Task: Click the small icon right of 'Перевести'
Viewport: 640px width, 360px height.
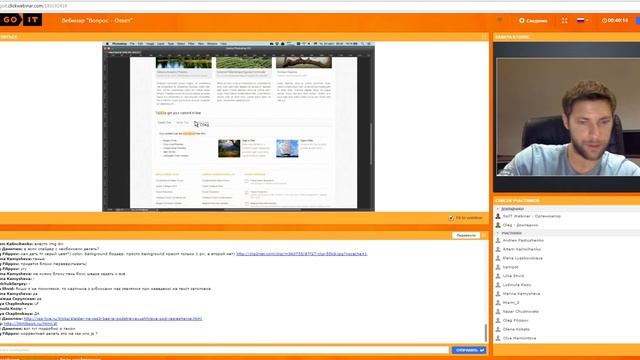Action: (484, 236)
